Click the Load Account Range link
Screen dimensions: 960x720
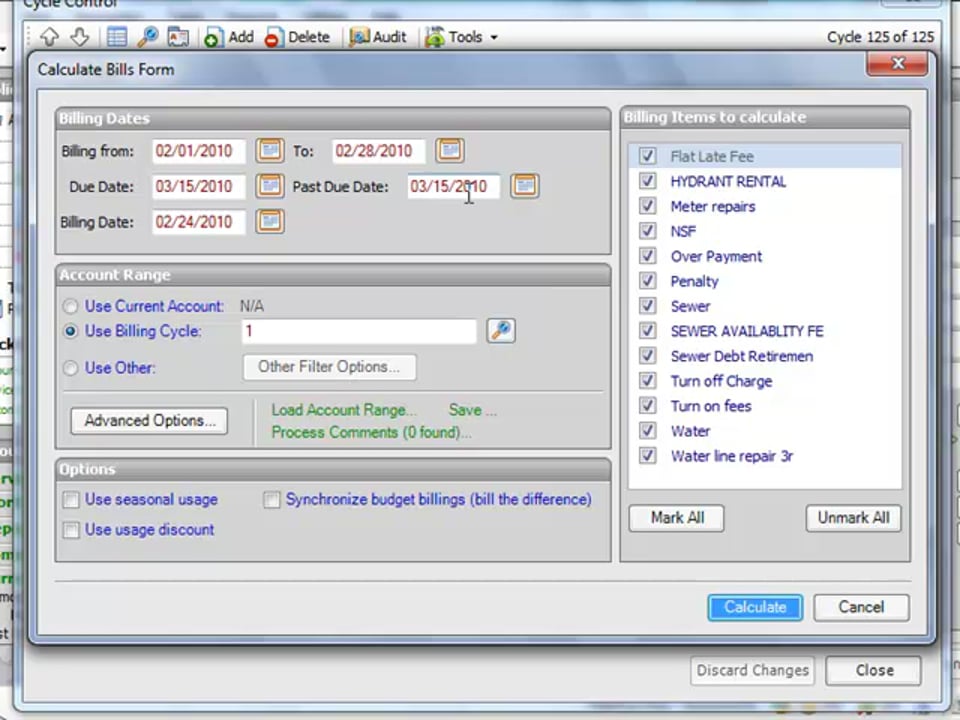[x=344, y=410]
